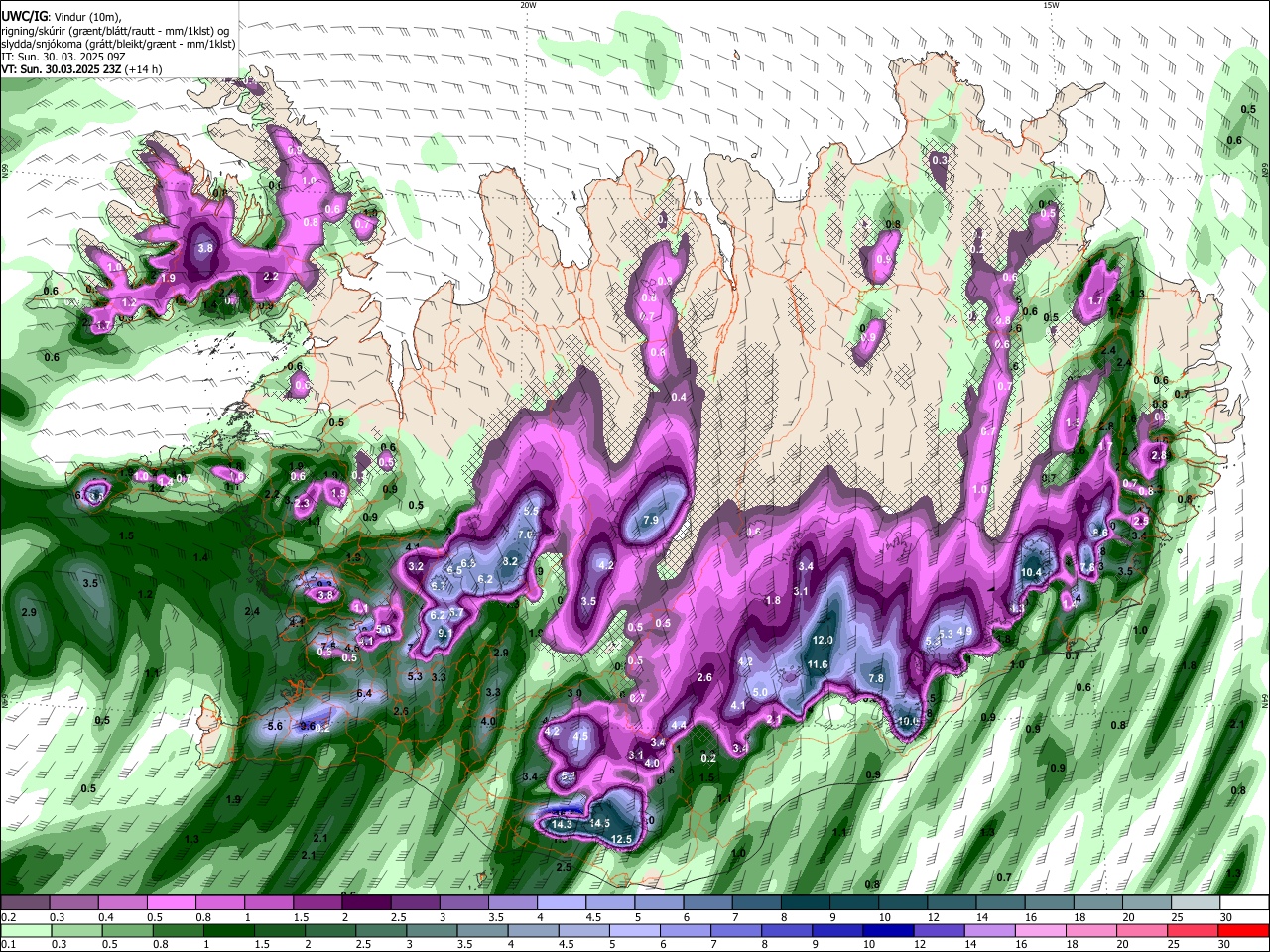Click the white 30 swatch in purple legend row
Viewport: 1270px width, 952px height.
point(1242,902)
